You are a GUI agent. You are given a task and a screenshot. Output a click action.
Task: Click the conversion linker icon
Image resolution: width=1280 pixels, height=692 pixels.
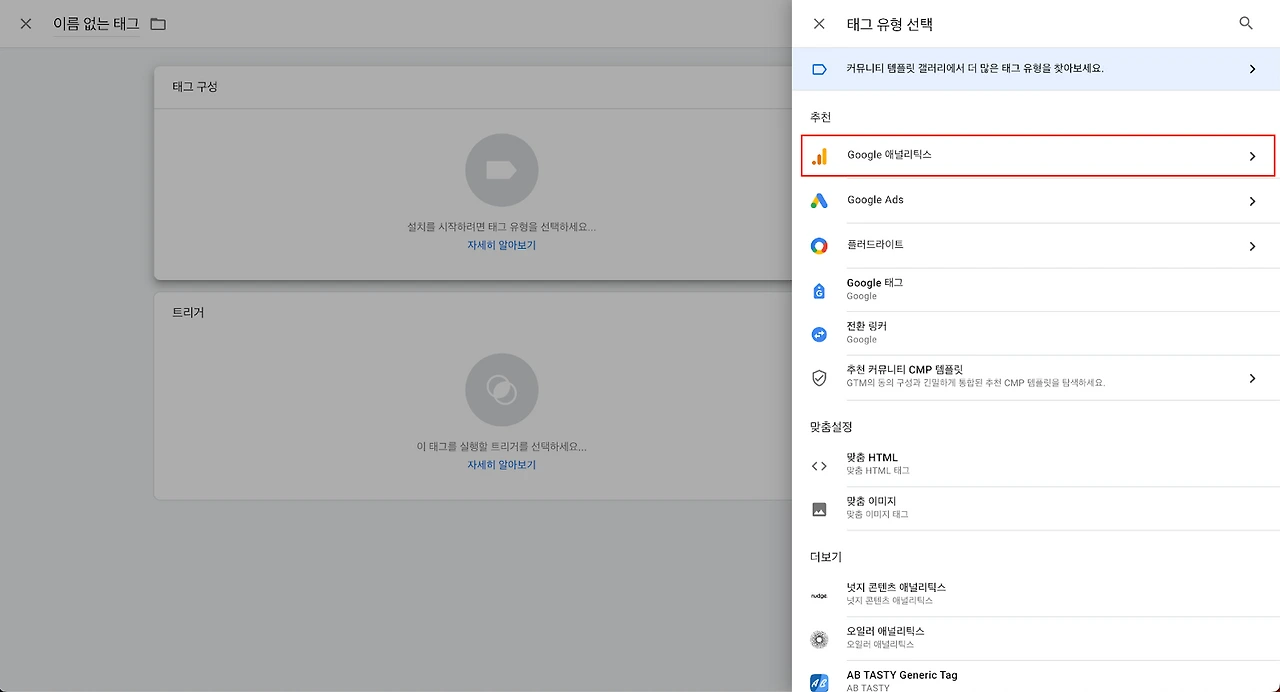[x=819, y=333]
